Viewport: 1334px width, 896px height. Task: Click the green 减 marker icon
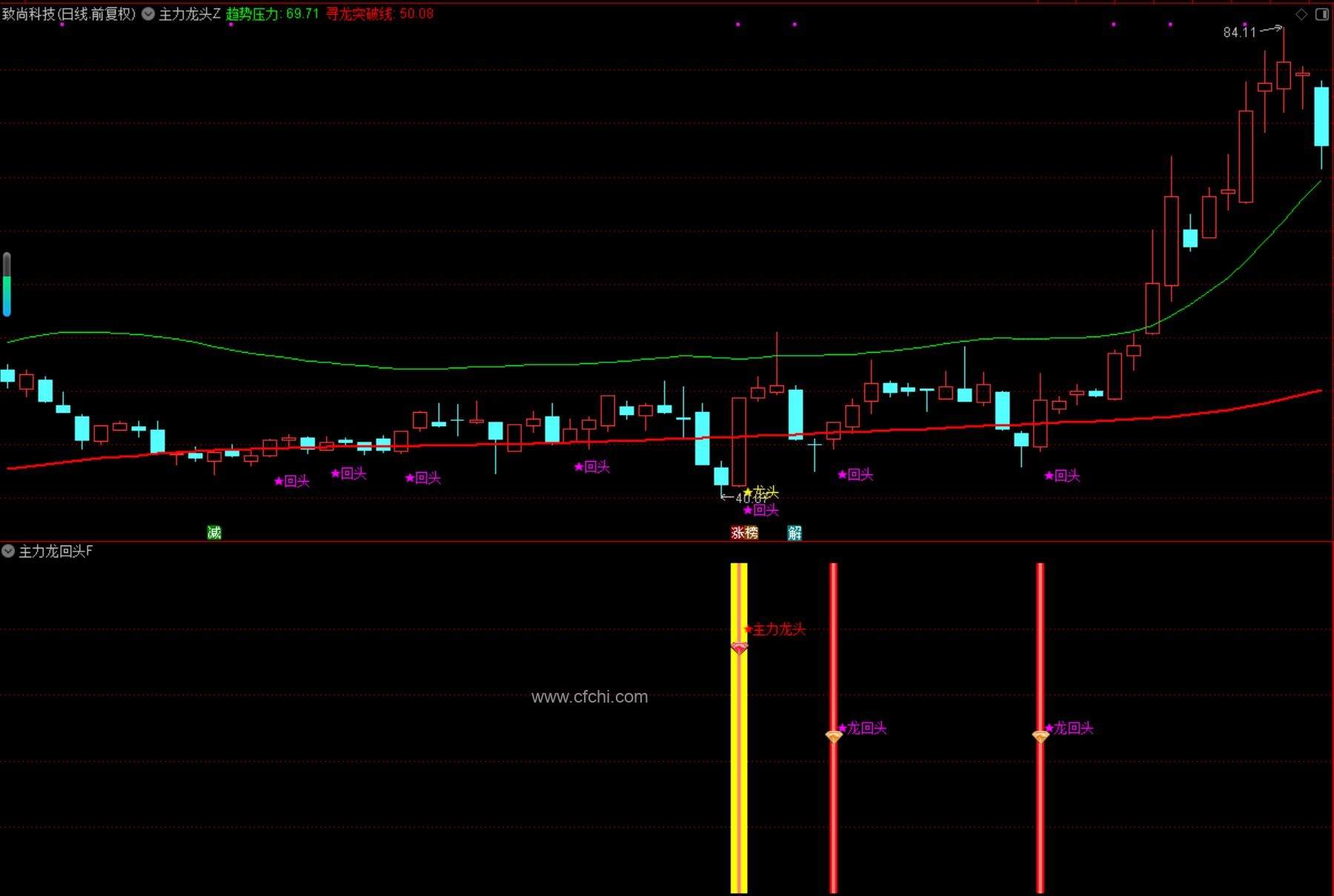(214, 532)
